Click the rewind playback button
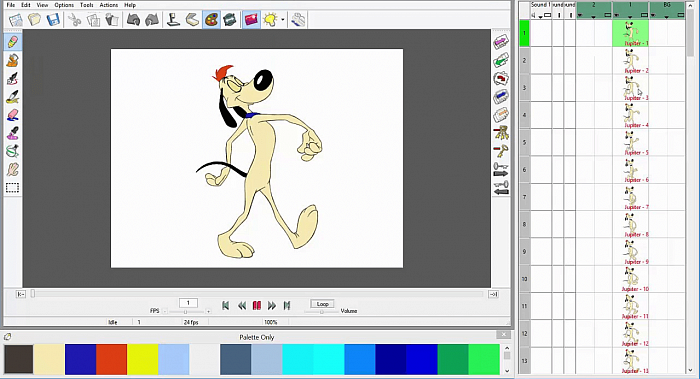 pyautogui.click(x=242, y=305)
